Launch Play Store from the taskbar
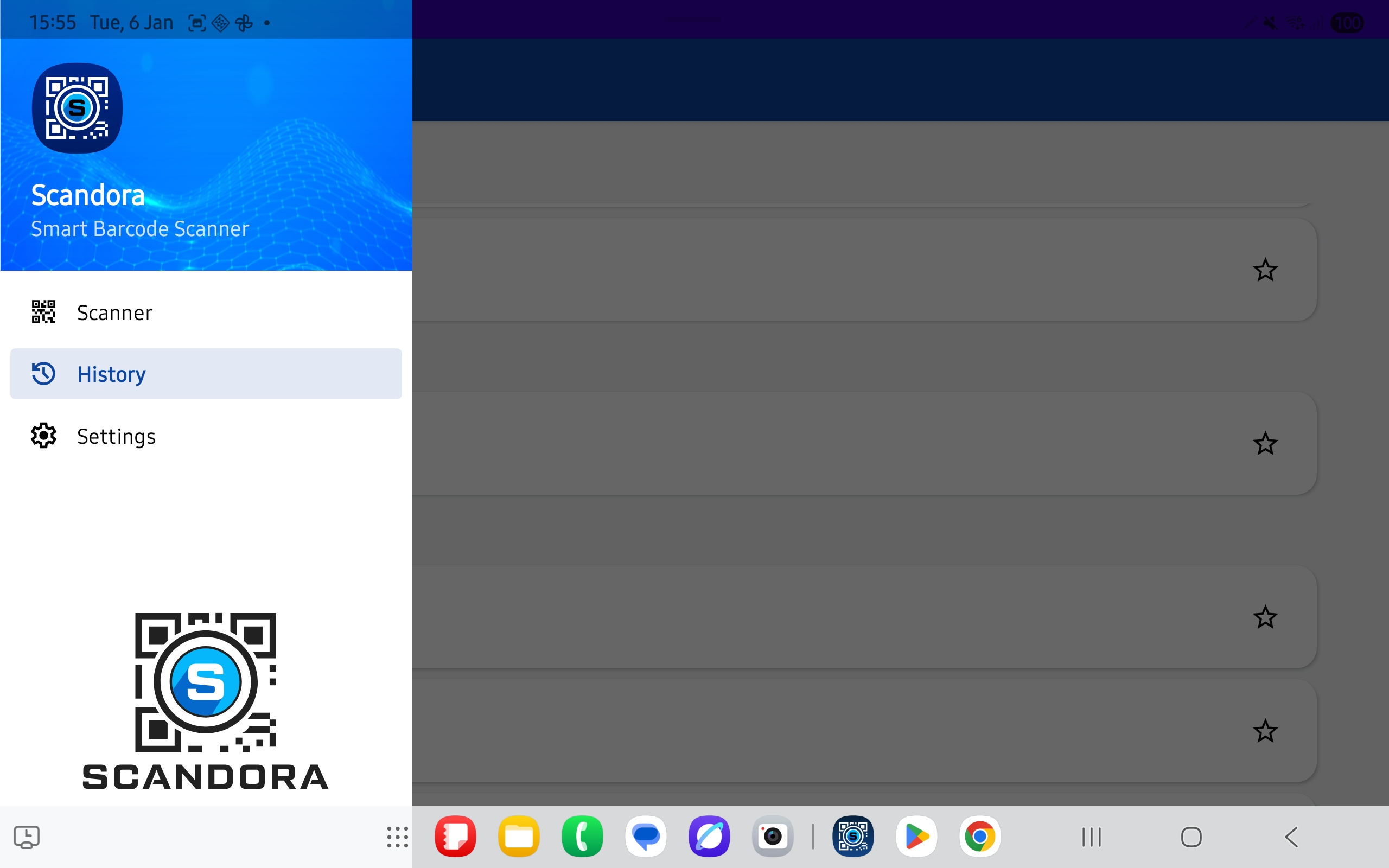The height and width of the screenshot is (868, 1389). click(916, 837)
